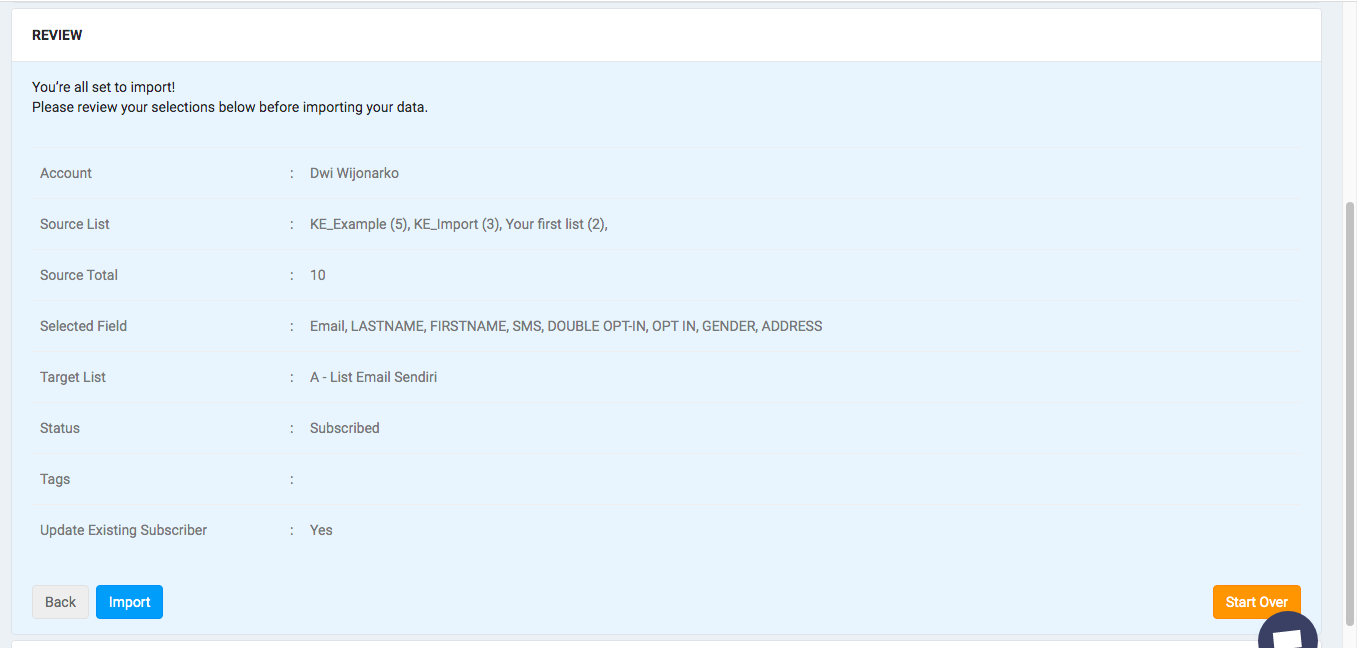The width and height of the screenshot is (1357, 648).
Task: Click the Selected Field label
Action: point(83,326)
